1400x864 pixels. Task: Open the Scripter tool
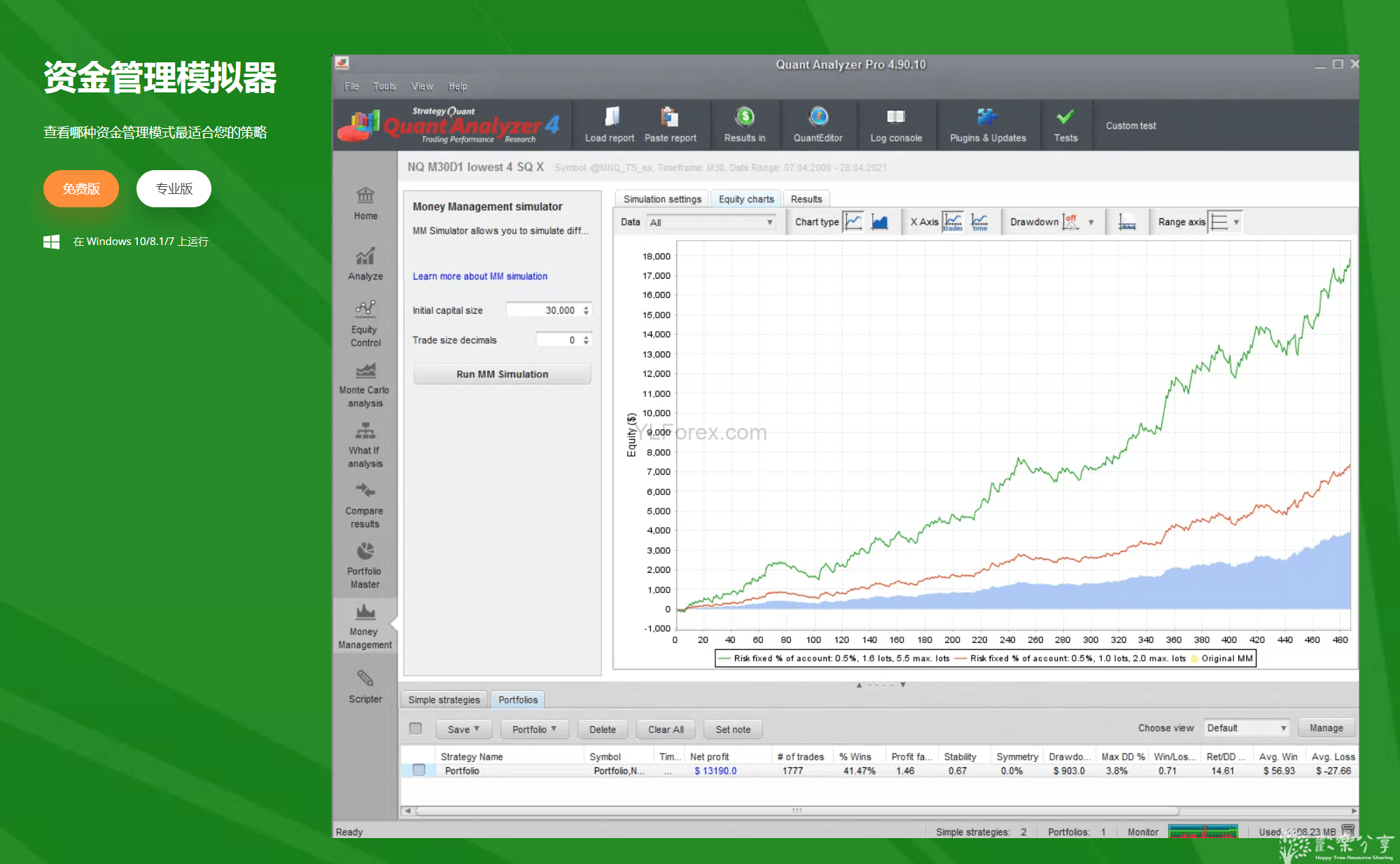365,686
